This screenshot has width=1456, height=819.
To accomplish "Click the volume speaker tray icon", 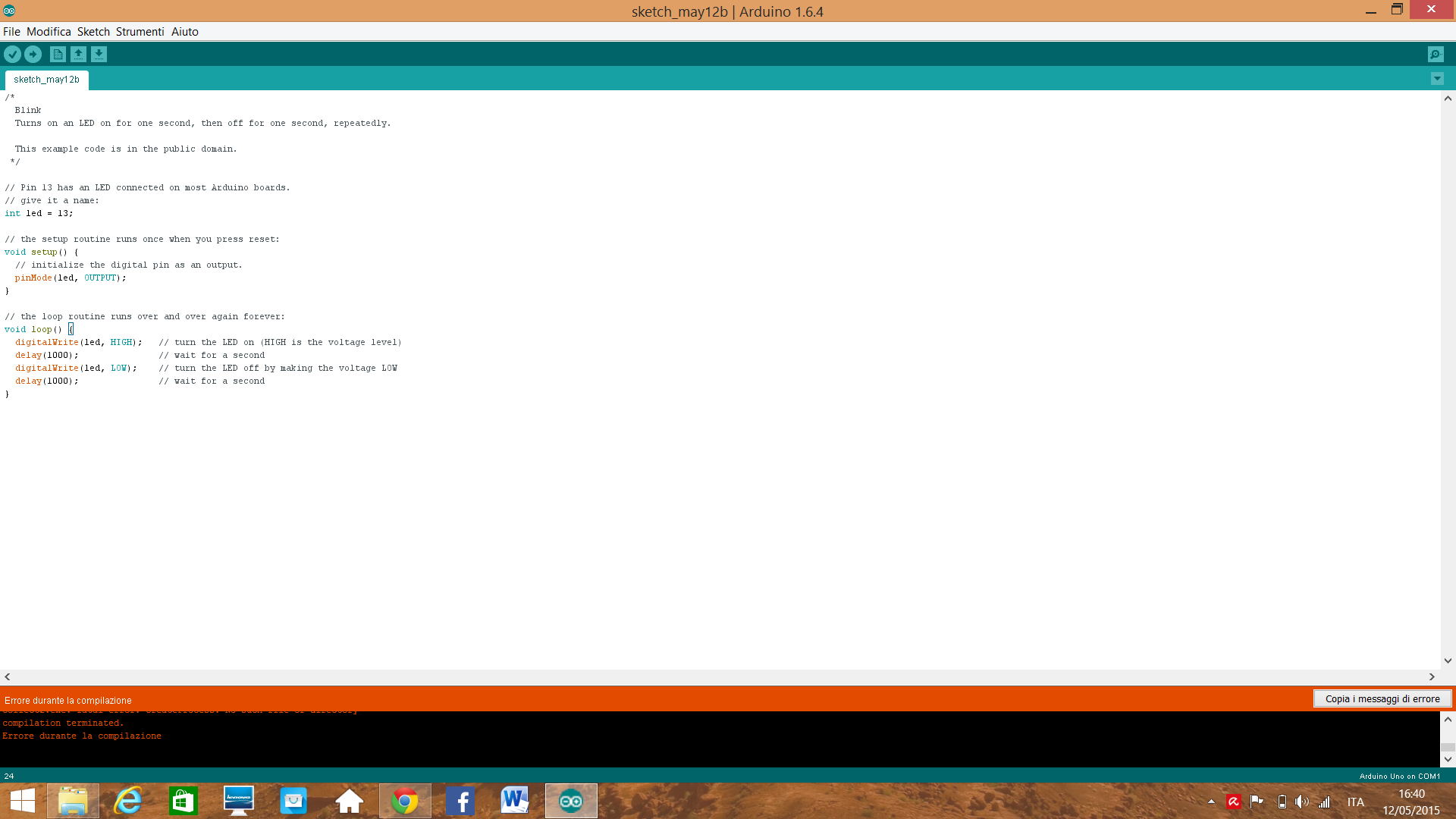I will [1301, 802].
